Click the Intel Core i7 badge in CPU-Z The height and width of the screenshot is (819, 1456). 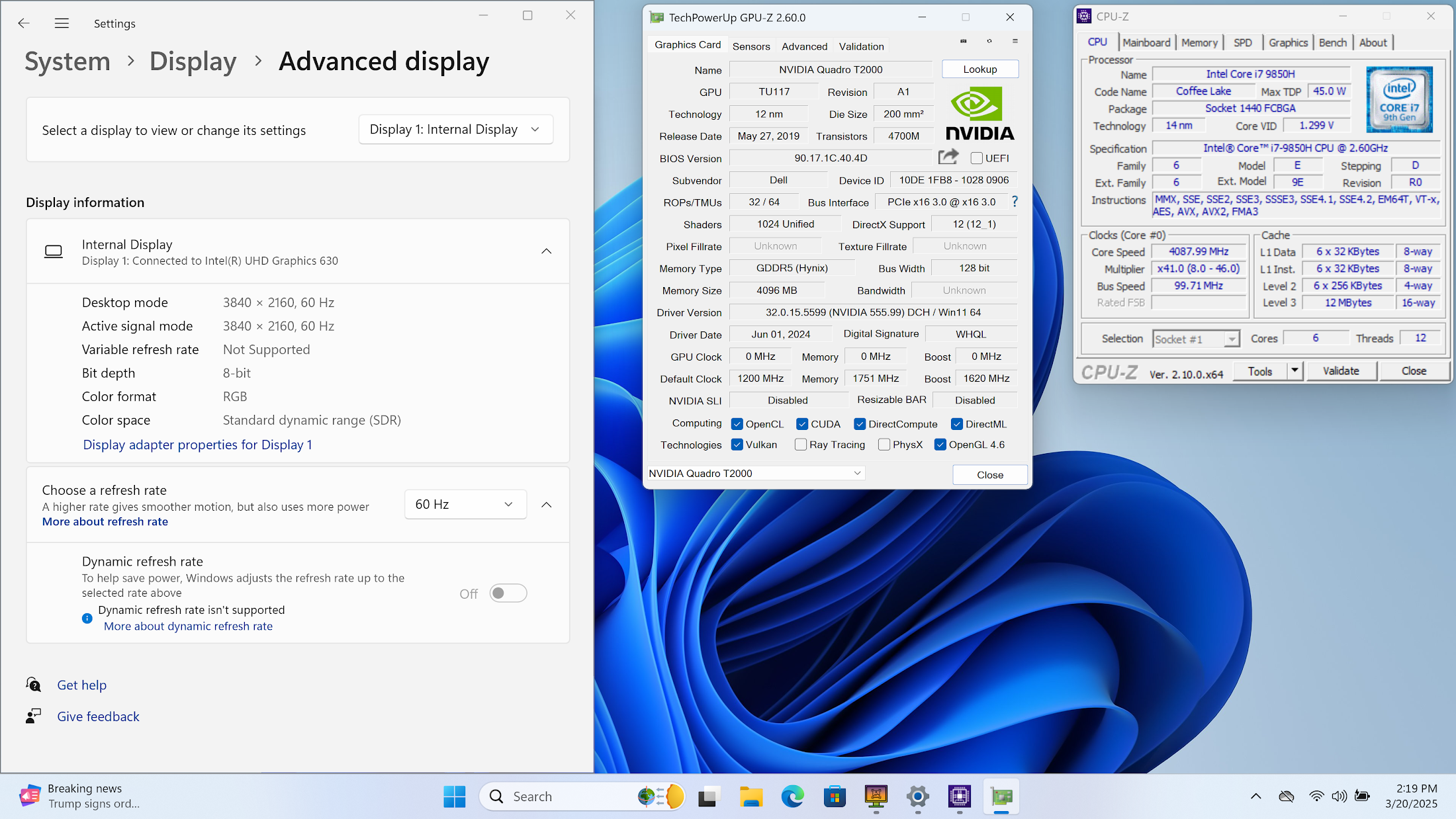(x=1399, y=99)
